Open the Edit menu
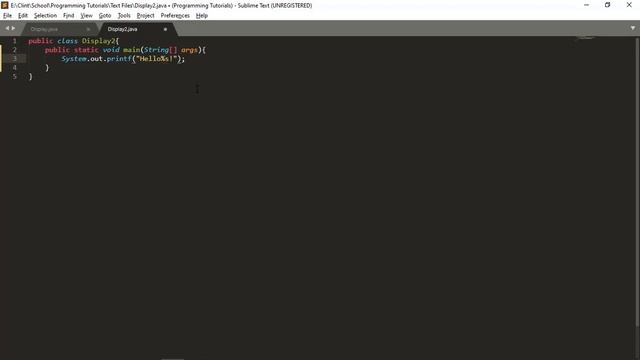Image resolution: width=640 pixels, height=360 pixels. (x=22, y=16)
